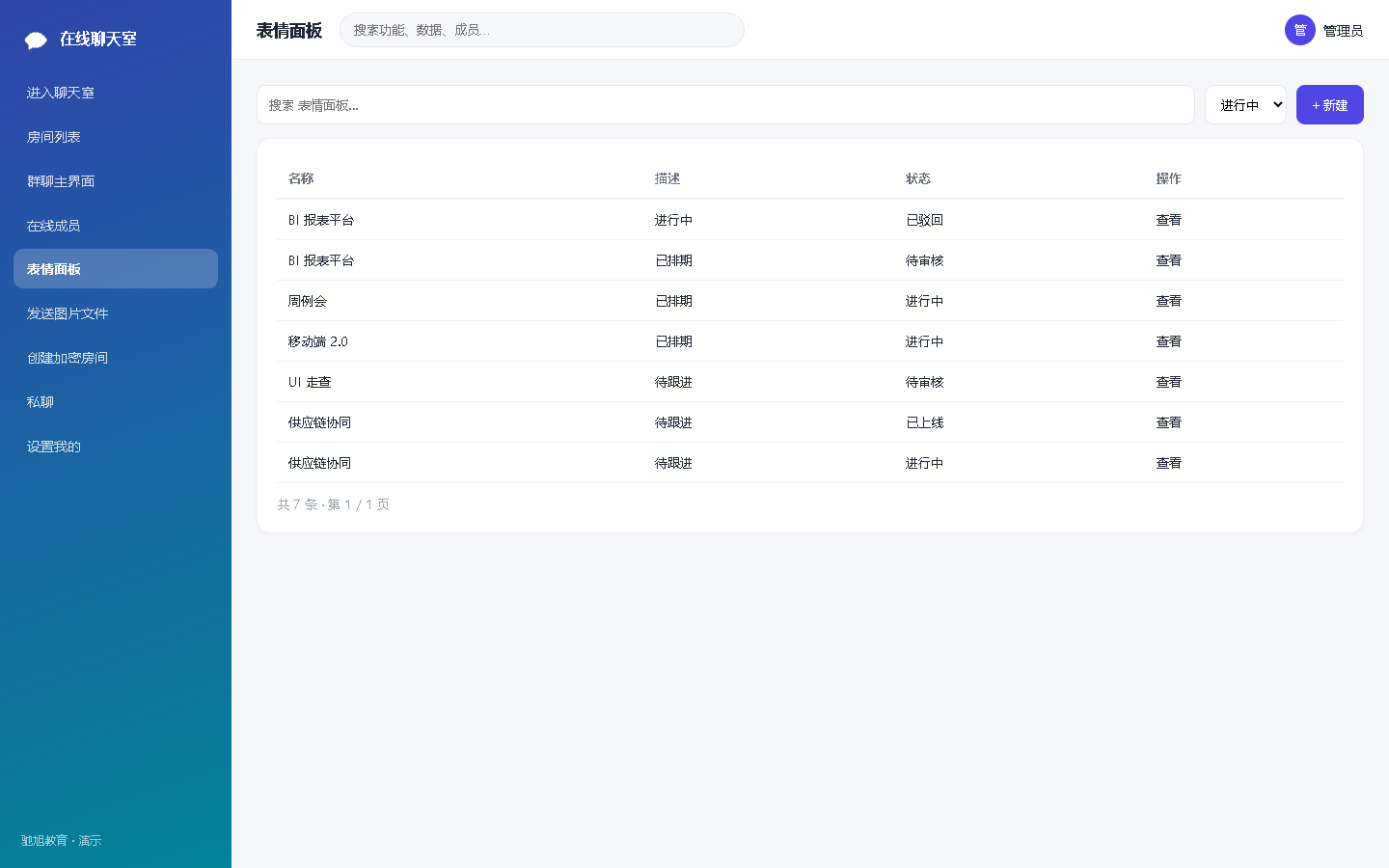Click the chat bubble logo icon
The image size is (1389, 868).
point(36,40)
